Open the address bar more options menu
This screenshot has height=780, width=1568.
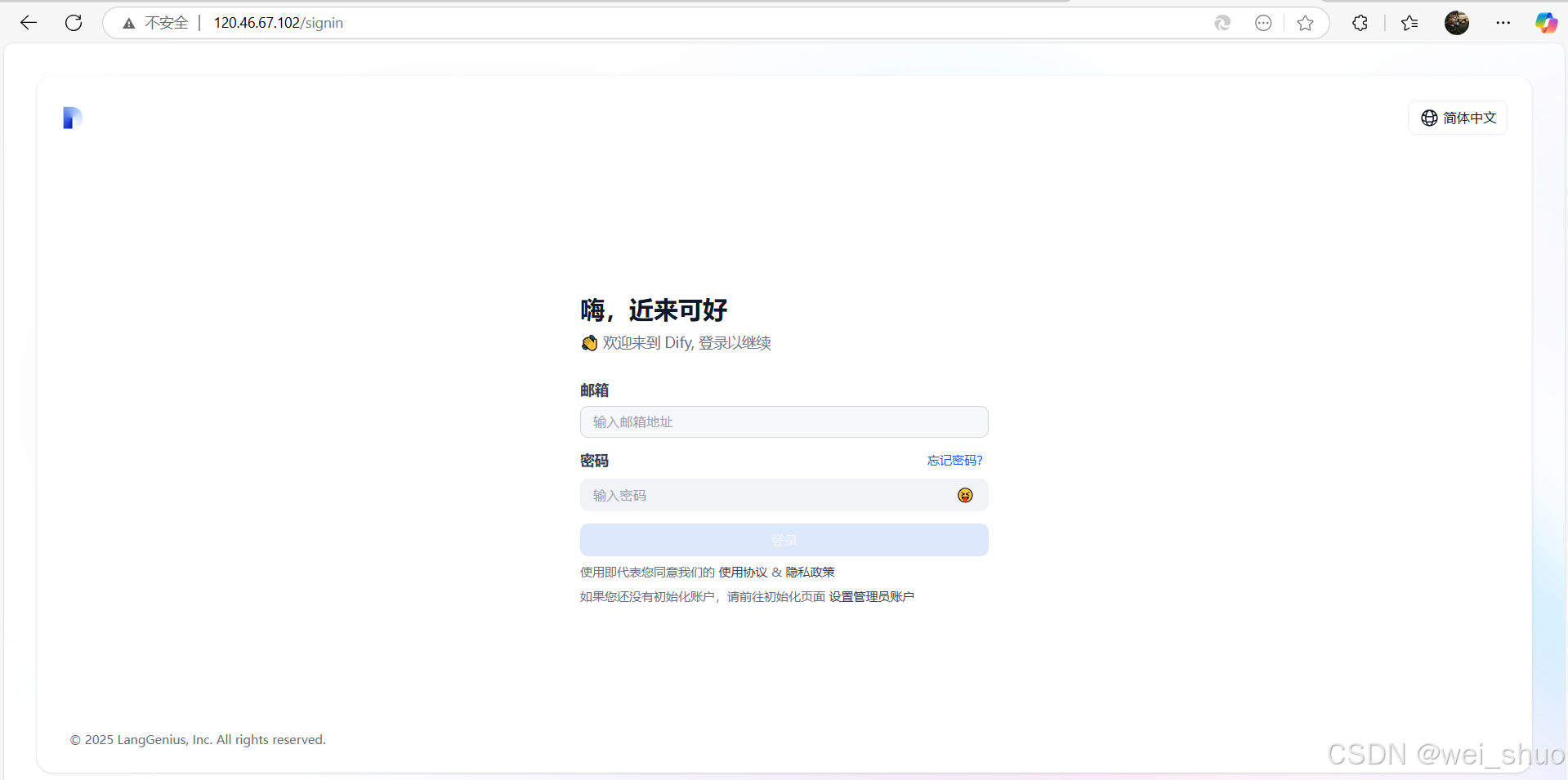click(1263, 23)
